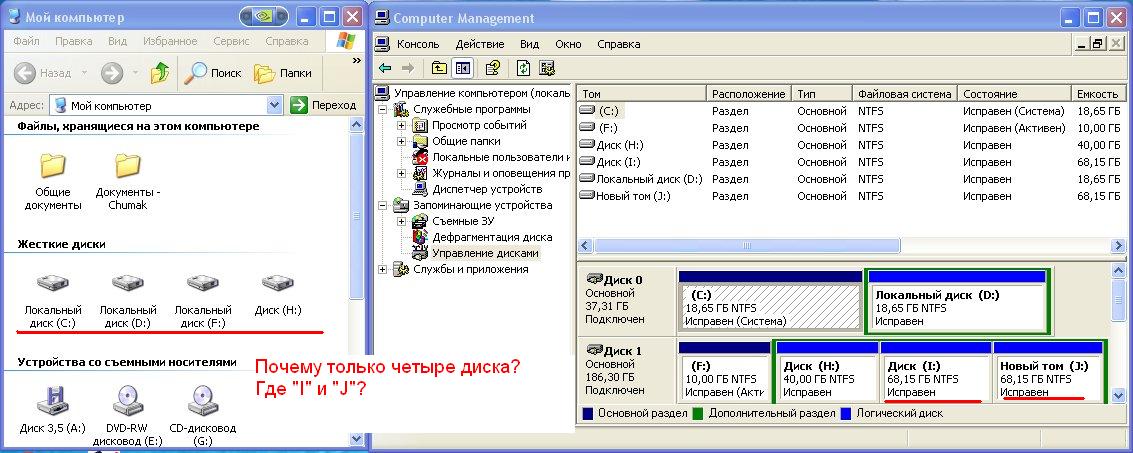Click the Up one level toolbar icon in Computer Management
This screenshot has height=453, width=1133.
point(439,68)
